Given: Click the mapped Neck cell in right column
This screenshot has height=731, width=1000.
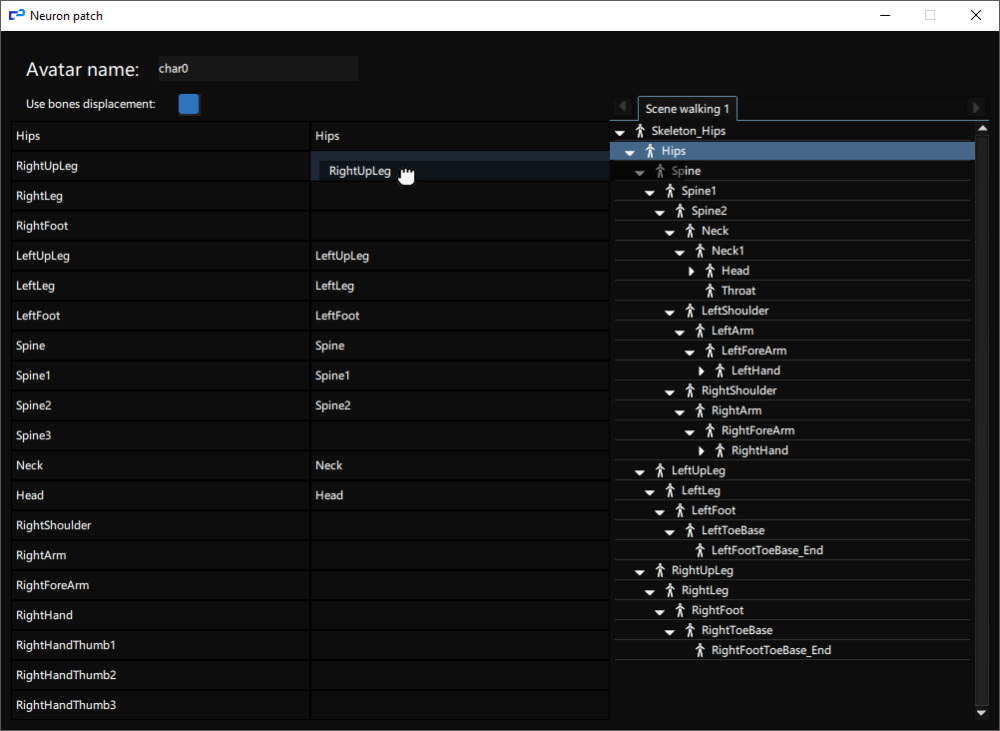Looking at the screenshot, I should (460, 466).
